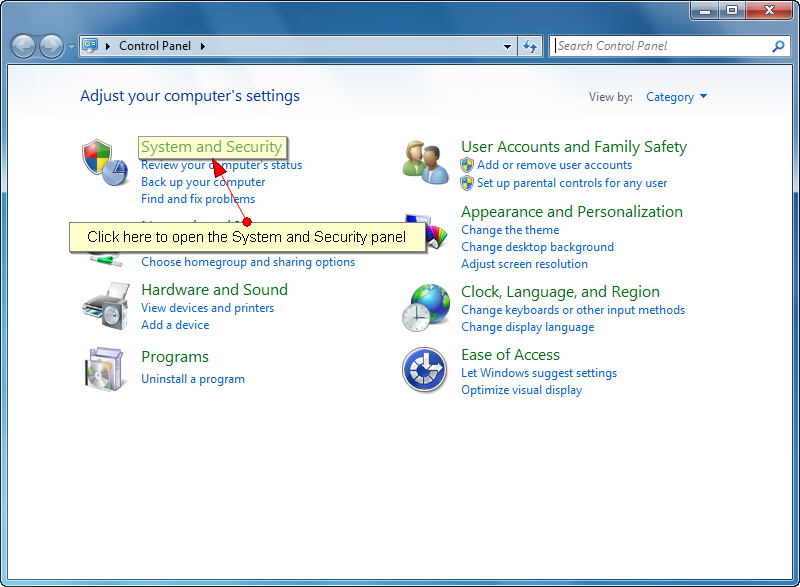This screenshot has height=587, width=800.
Task: Click the "View by:" label
Action: point(611,97)
